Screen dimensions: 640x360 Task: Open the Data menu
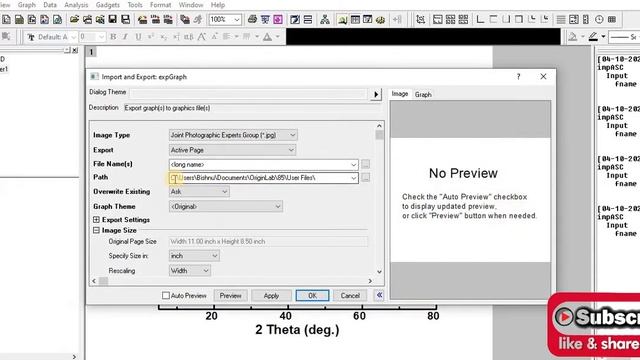[50, 5]
